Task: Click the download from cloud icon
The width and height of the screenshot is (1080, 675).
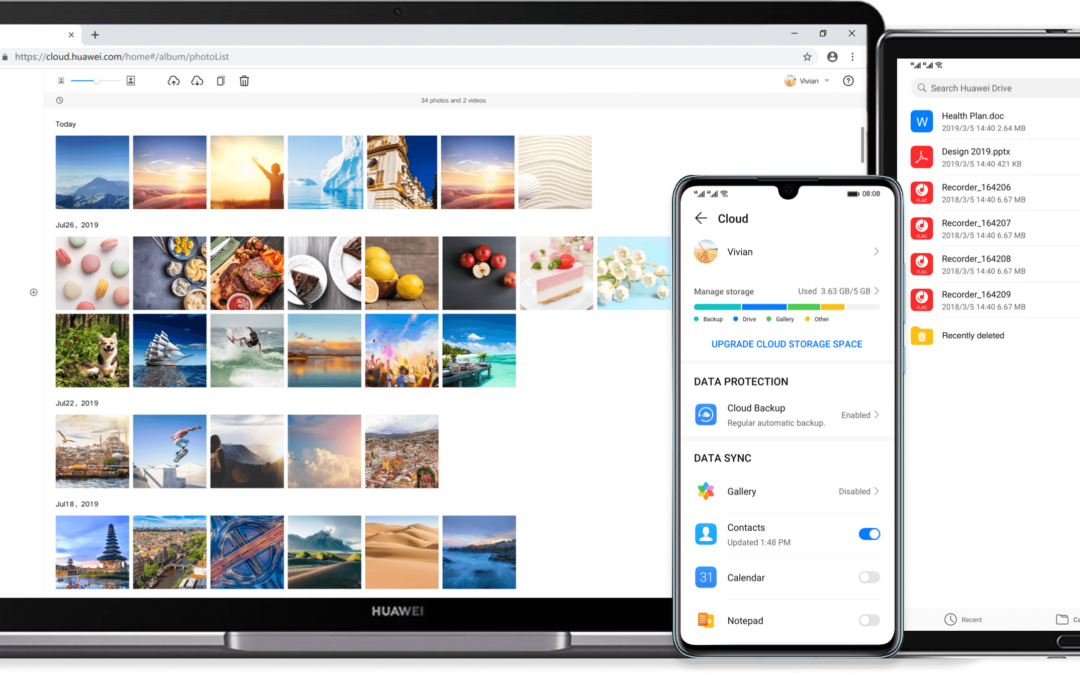Action: [197, 81]
